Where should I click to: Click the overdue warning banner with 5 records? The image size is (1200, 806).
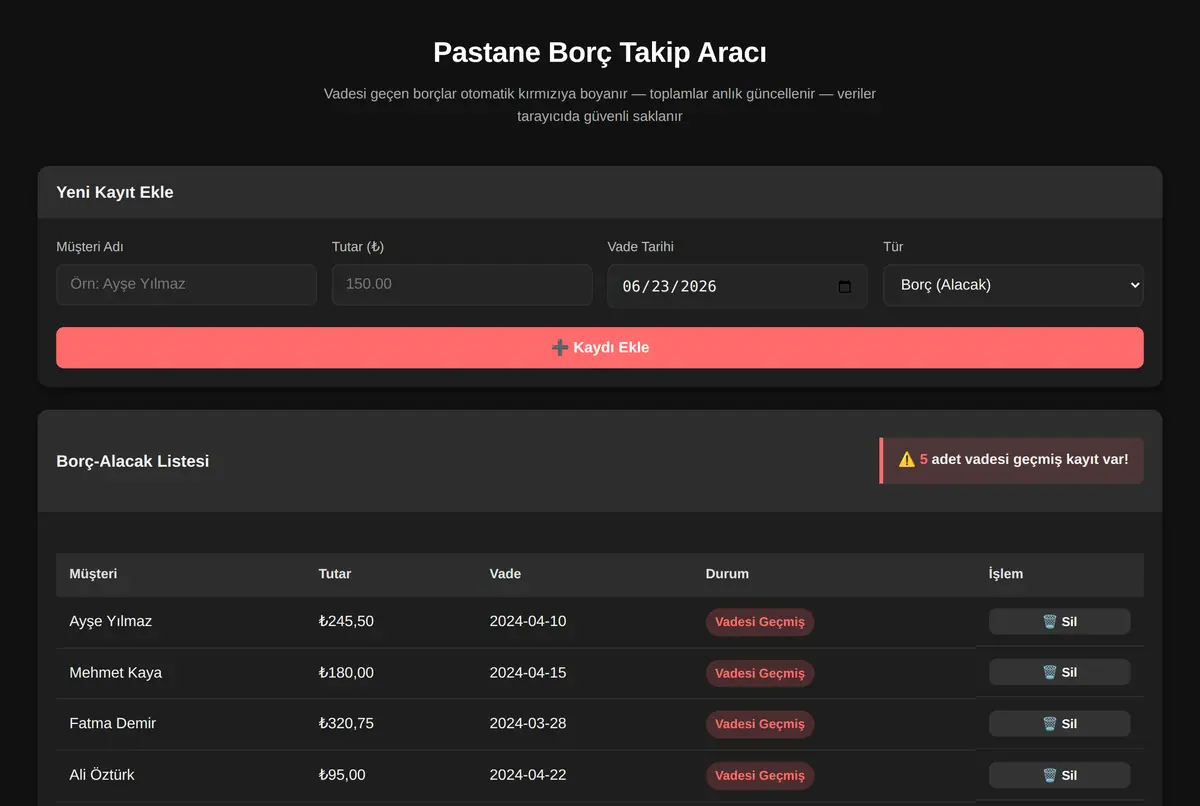click(1011, 460)
